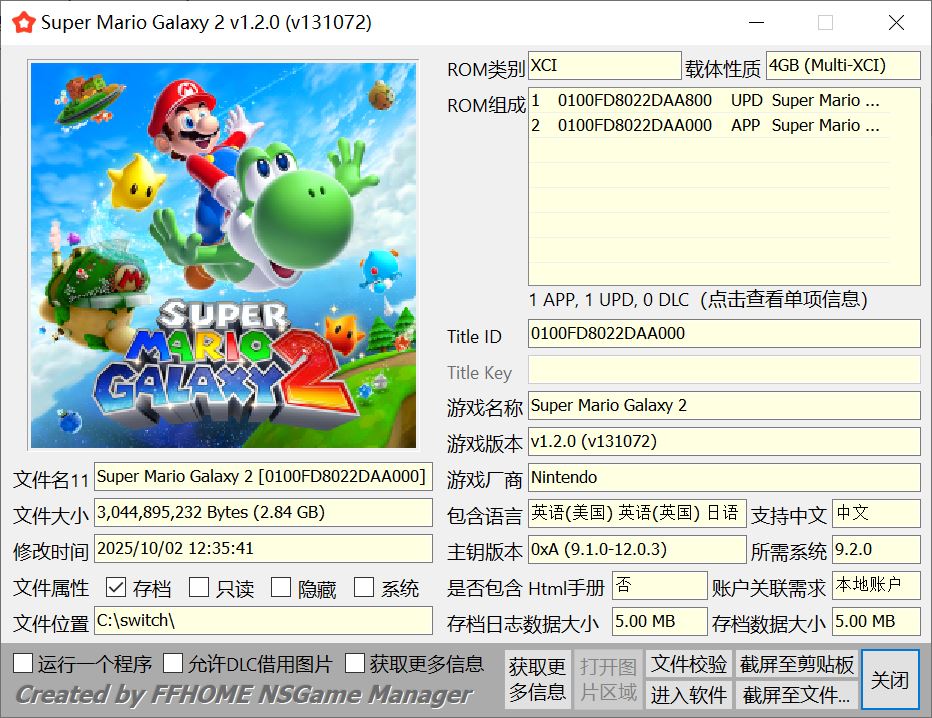Image resolution: width=932 pixels, height=718 pixels.
Task: Select the UPD row in ROM组成 list
Action: (709, 100)
